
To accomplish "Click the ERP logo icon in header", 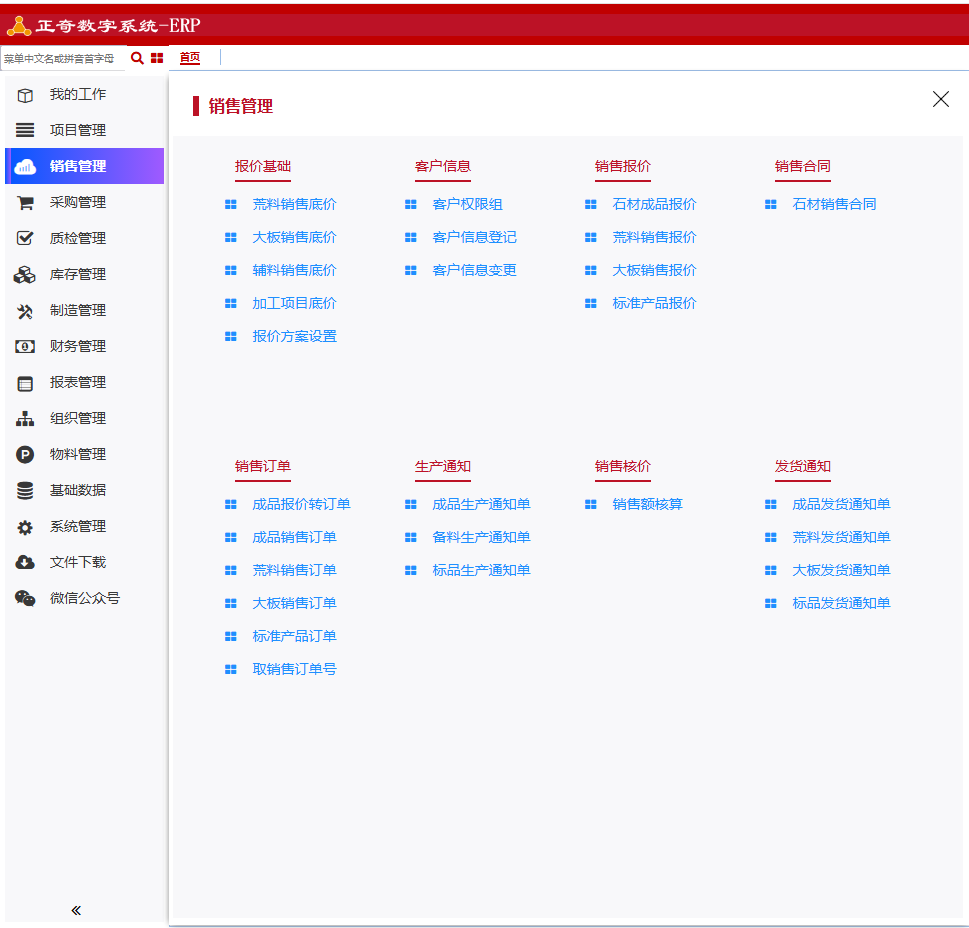I will click(19, 26).
